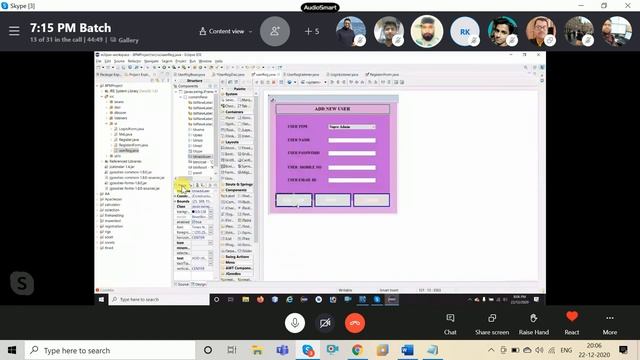Open the Windows Start menu
This screenshot has width=640, height=360.
[x=12, y=350]
